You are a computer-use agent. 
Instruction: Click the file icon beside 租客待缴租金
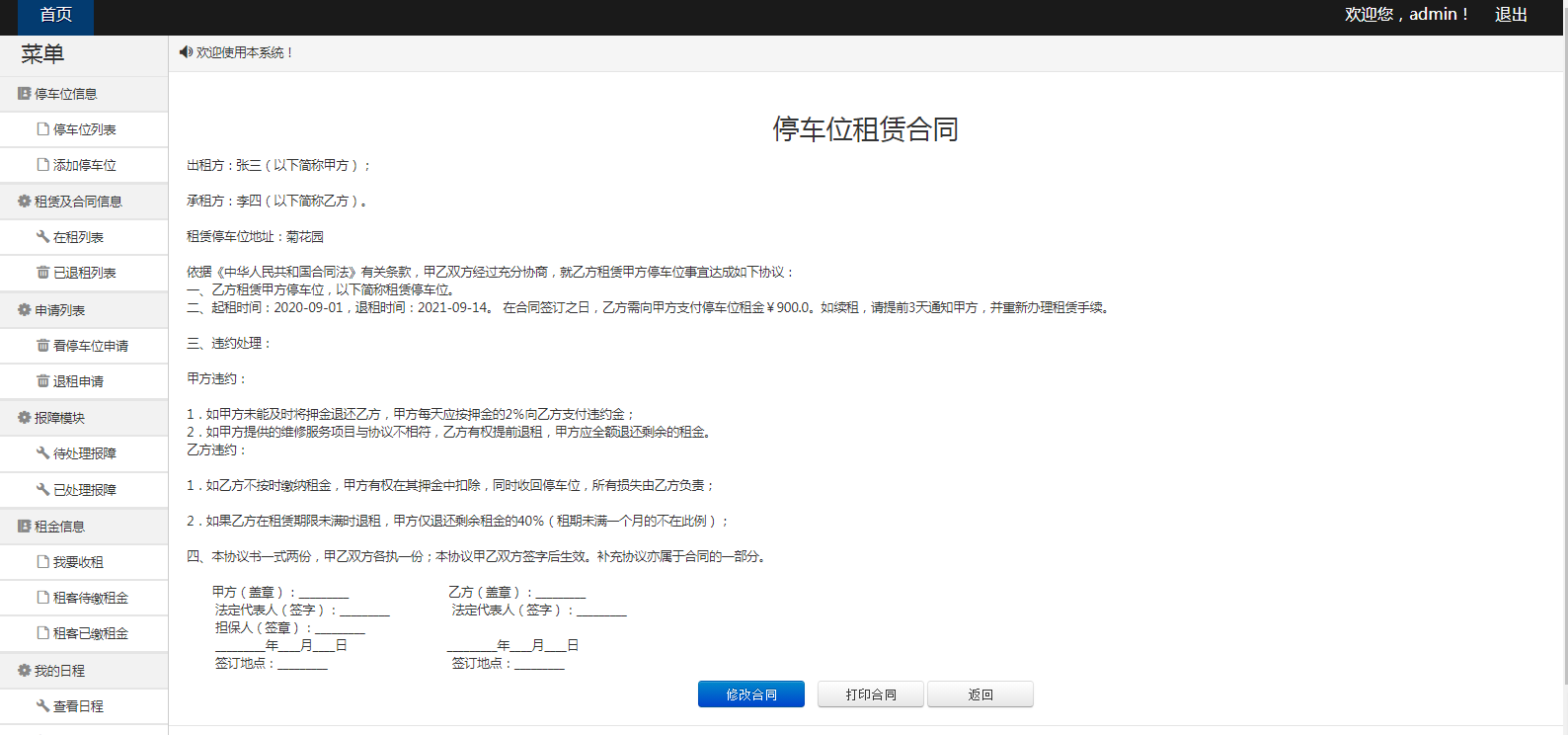[x=43, y=598]
